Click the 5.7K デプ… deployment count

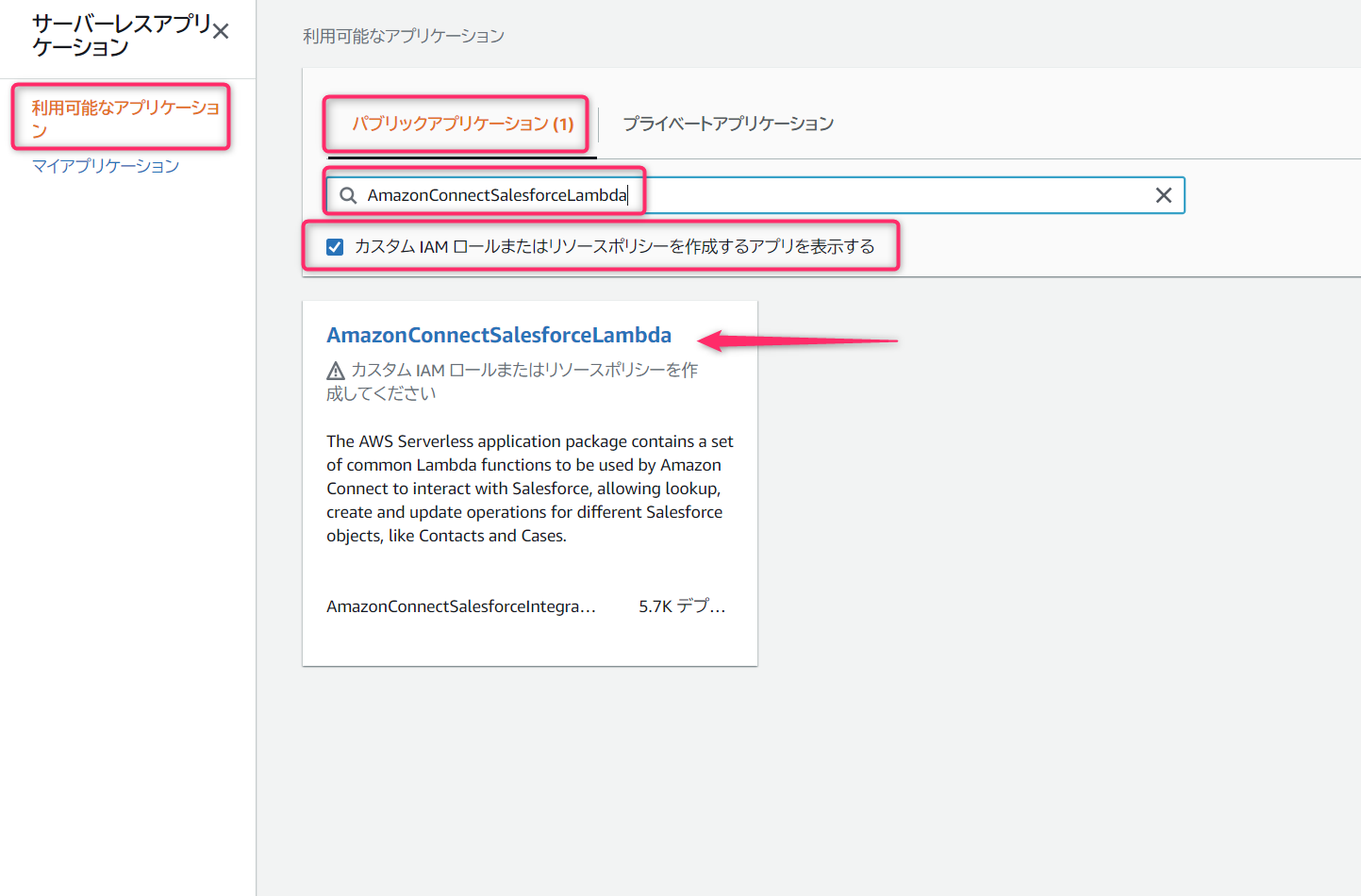click(682, 606)
